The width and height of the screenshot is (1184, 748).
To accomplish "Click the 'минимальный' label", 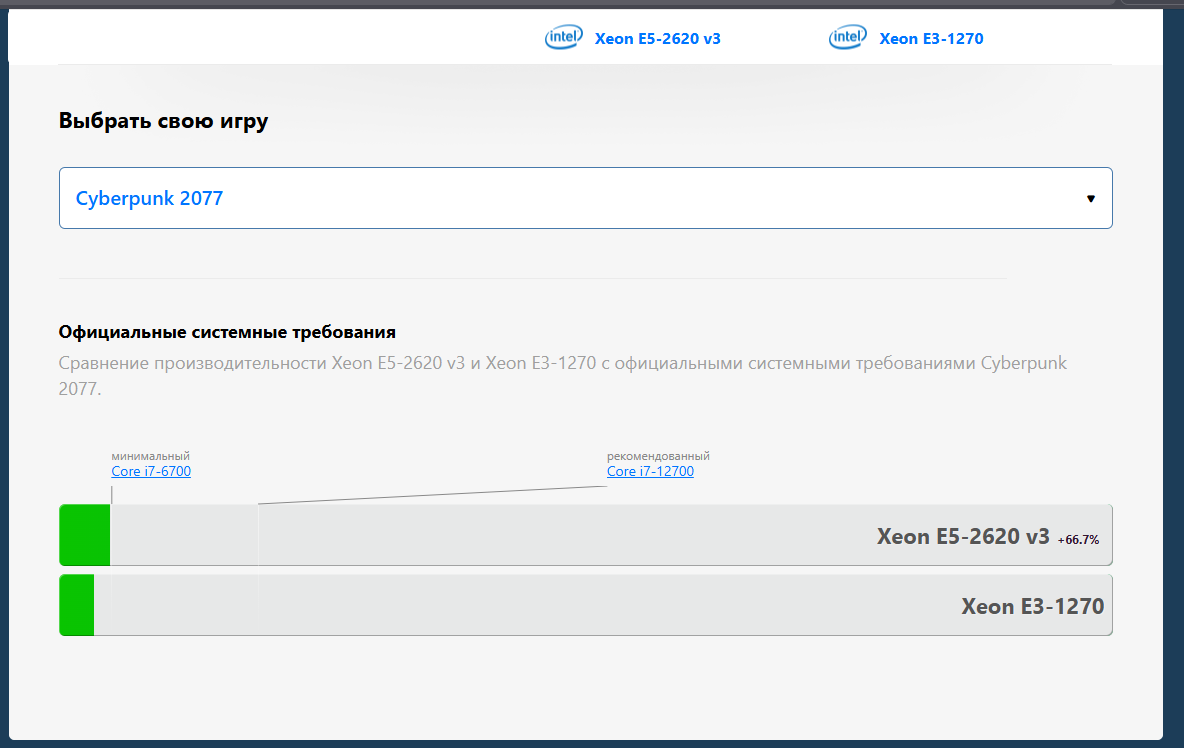I will 150,456.
